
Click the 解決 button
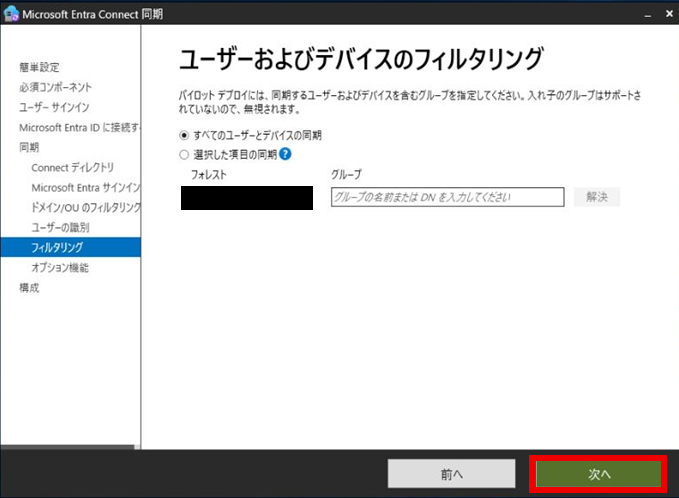click(597, 197)
